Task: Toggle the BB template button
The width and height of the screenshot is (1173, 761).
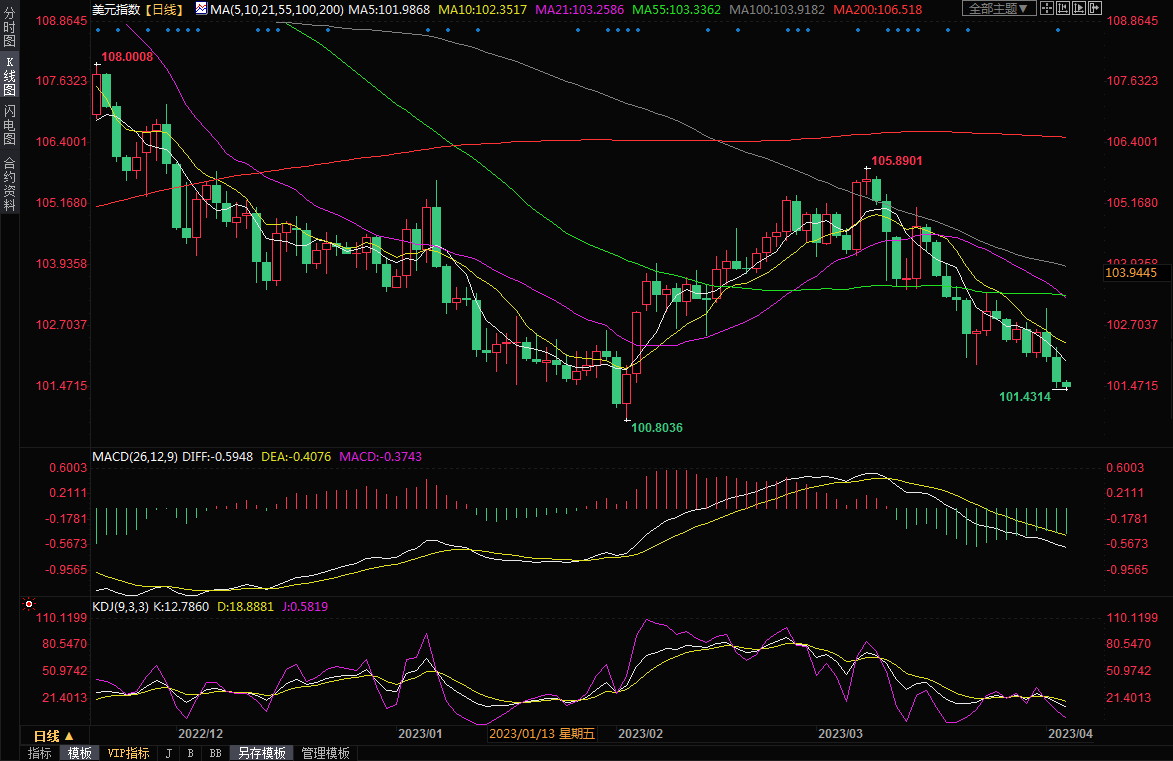Action: 215,753
